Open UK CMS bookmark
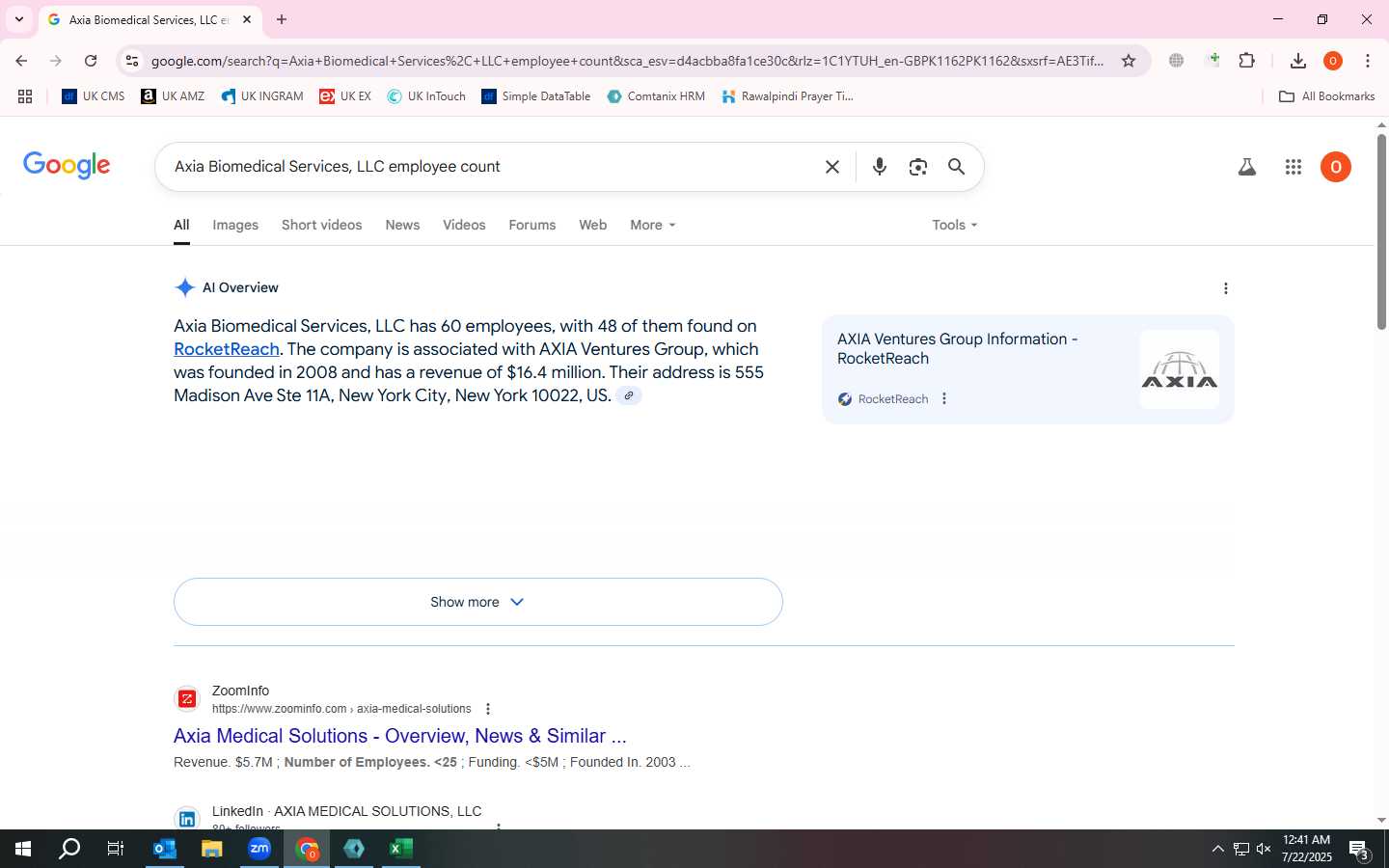Viewport: 1389px width, 868px height. click(94, 96)
